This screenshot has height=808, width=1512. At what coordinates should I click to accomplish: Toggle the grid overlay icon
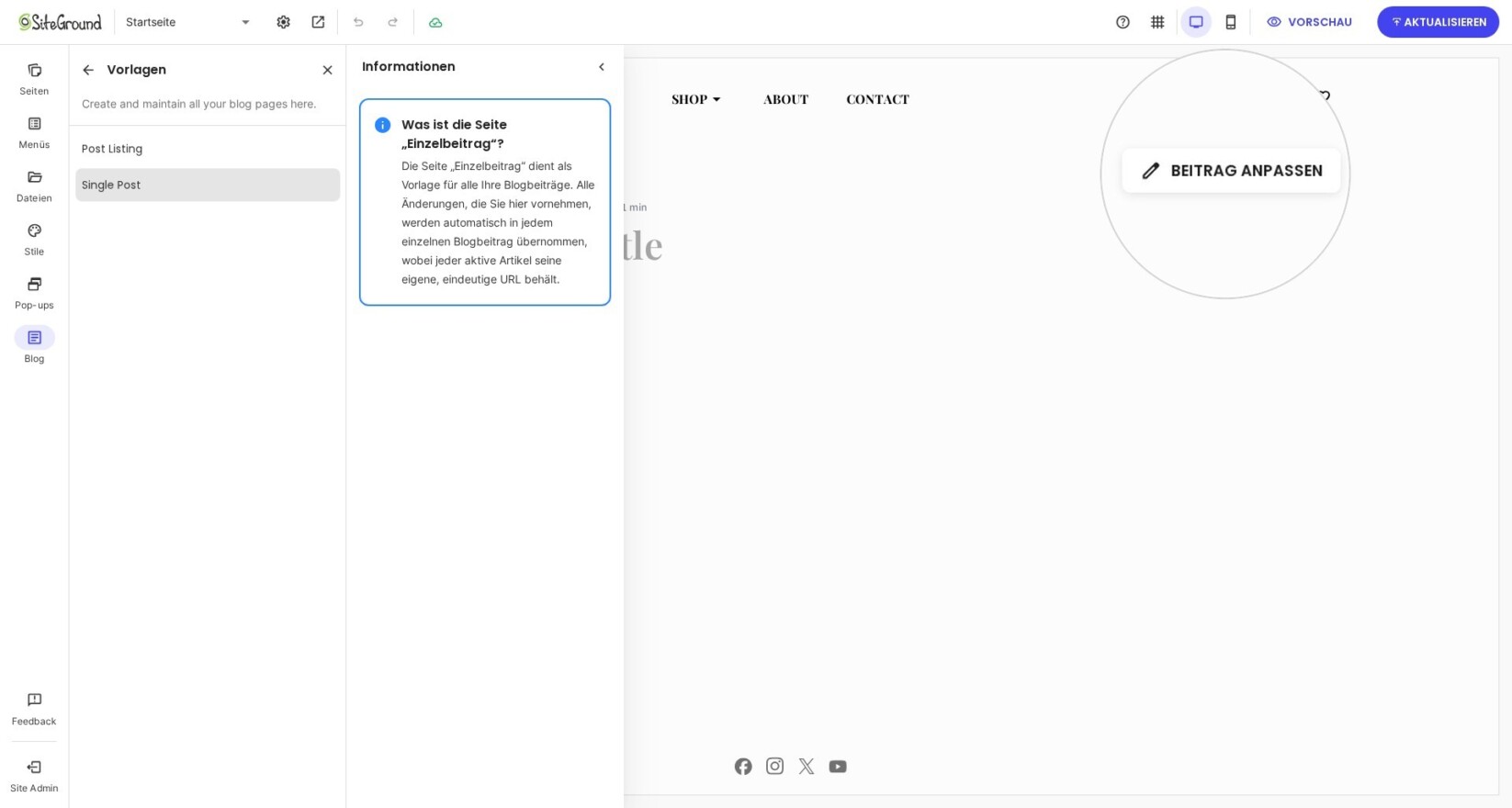click(x=1157, y=22)
